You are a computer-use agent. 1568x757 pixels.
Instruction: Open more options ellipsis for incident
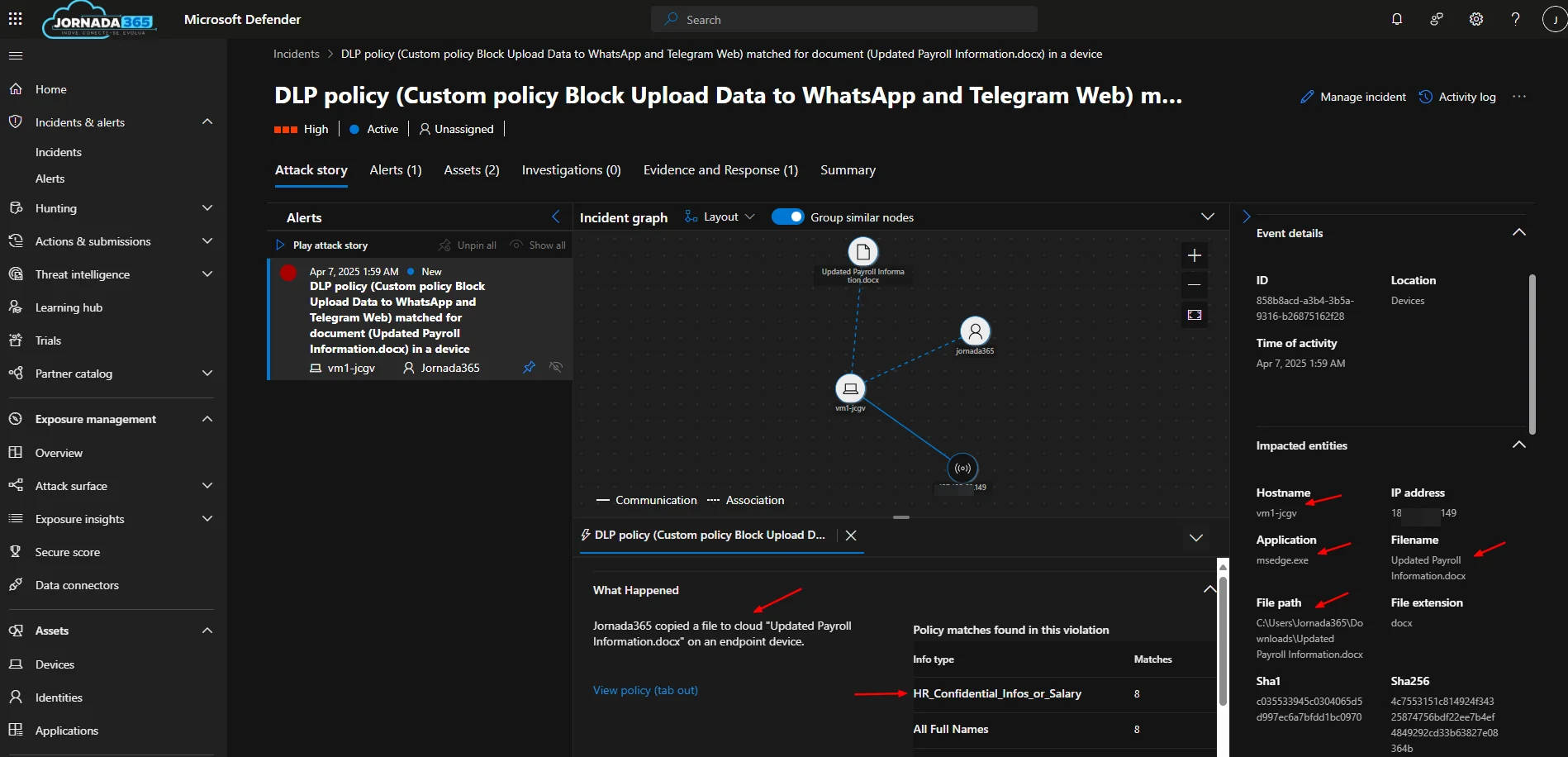(x=1519, y=97)
